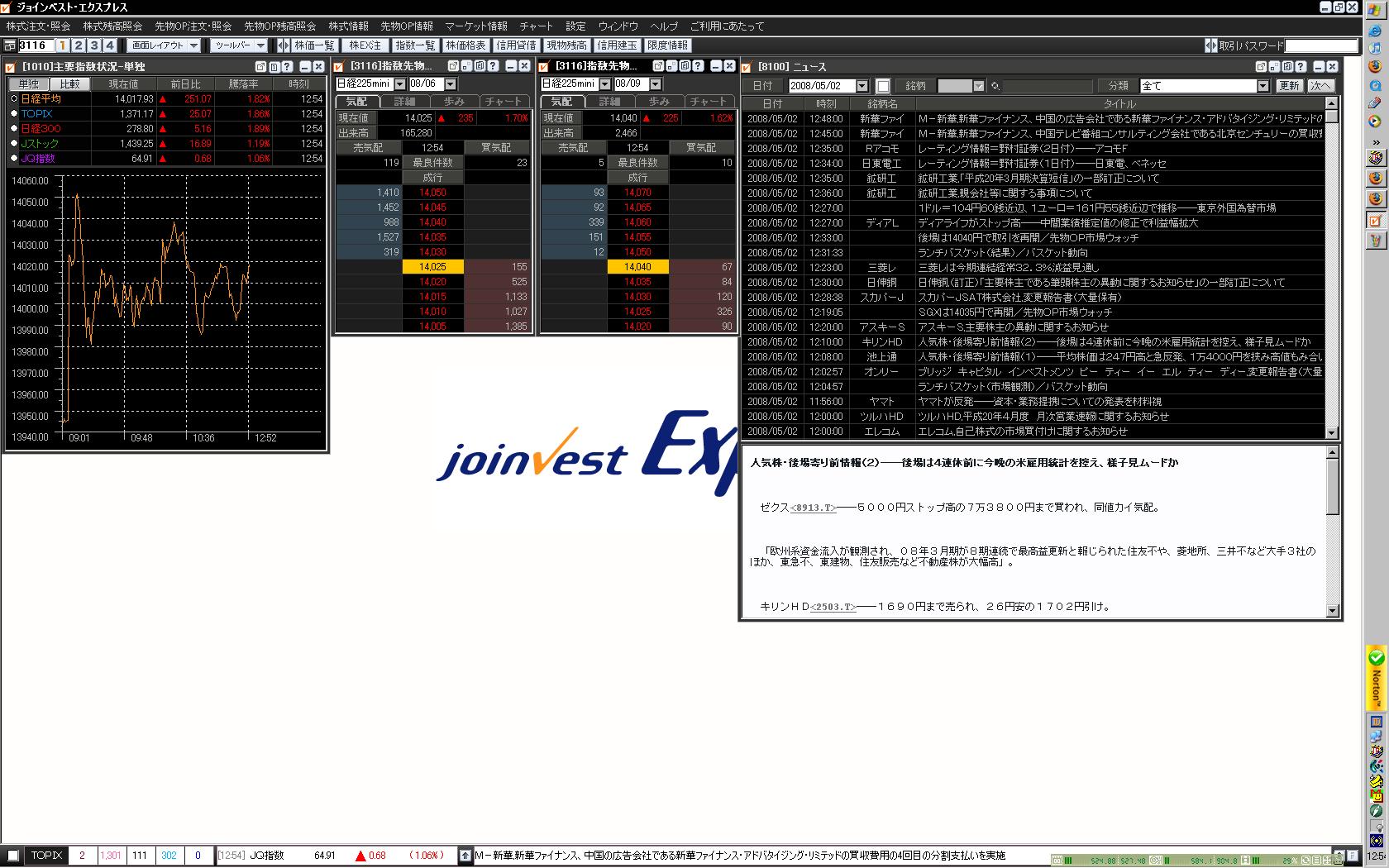Click copy icon of the 08/09 futures panel
The width and height of the screenshot is (1389, 868).
[685, 66]
